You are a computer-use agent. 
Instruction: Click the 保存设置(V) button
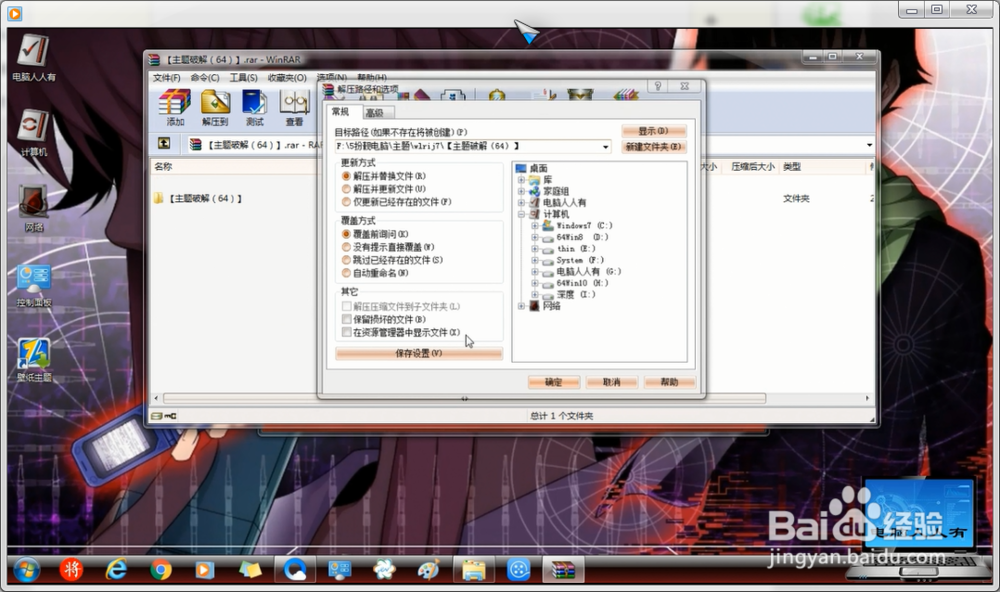tap(419, 353)
